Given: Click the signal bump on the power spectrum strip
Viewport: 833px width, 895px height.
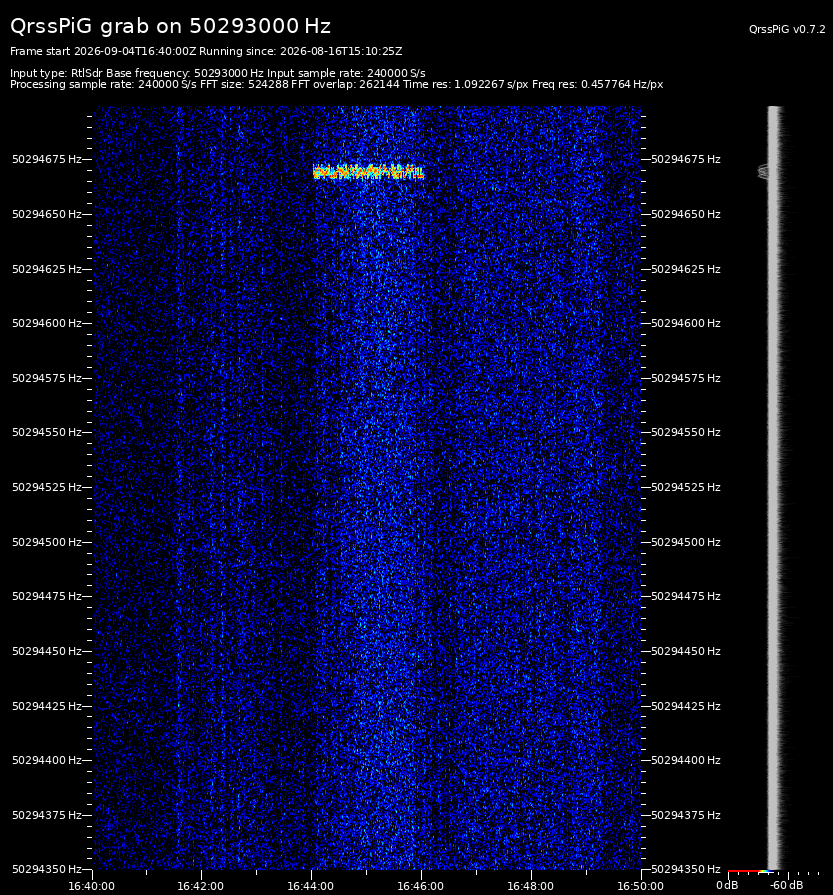Looking at the screenshot, I should (763, 171).
